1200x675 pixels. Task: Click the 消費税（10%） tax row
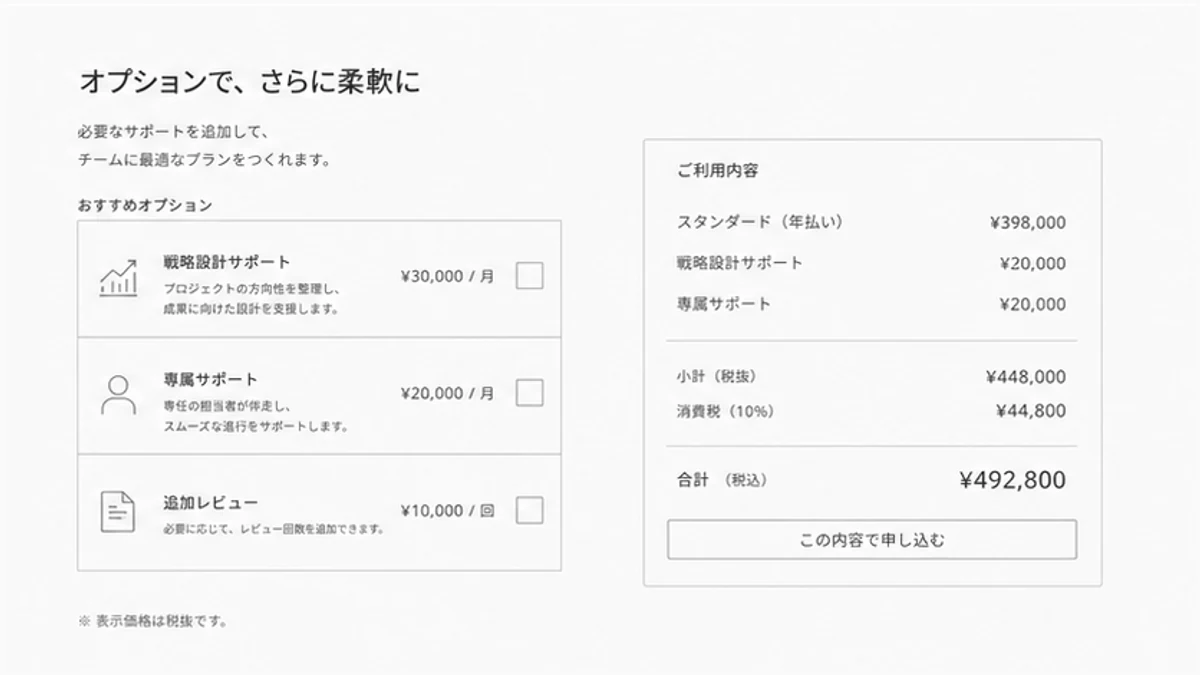pyautogui.click(x=871, y=411)
